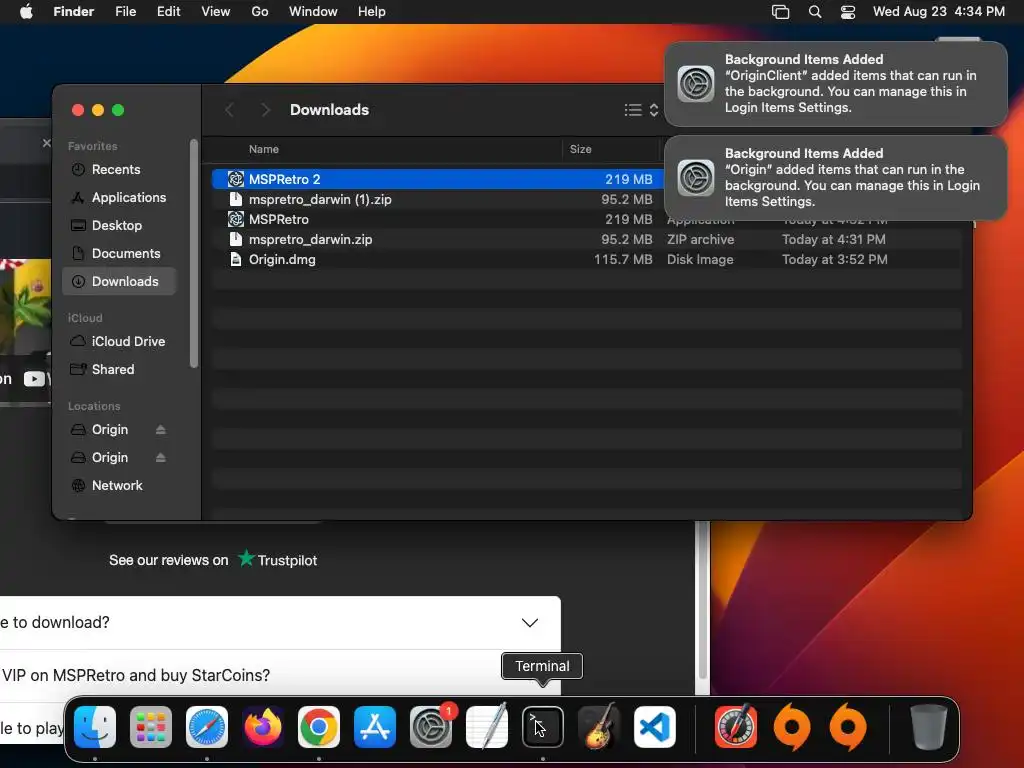The width and height of the screenshot is (1024, 768).
Task: Open Spotlight search in menu bar
Action: (814, 12)
